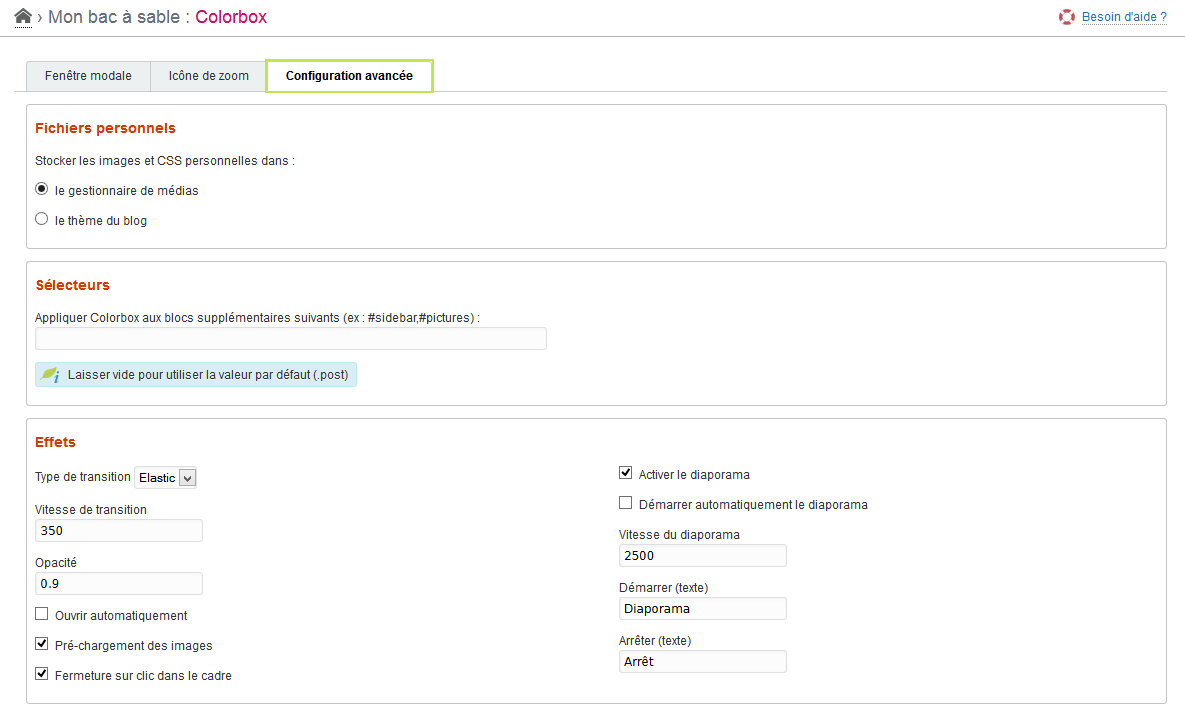Click the Colorbox selectors text field
The width and height of the screenshot is (1185, 712).
[290, 339]
